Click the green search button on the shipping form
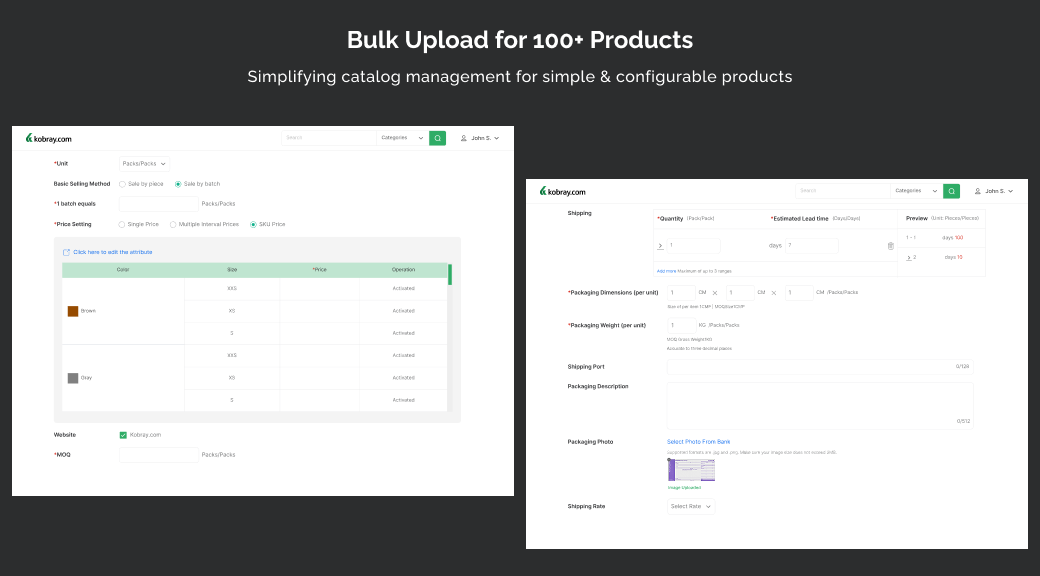 point(951,191)
